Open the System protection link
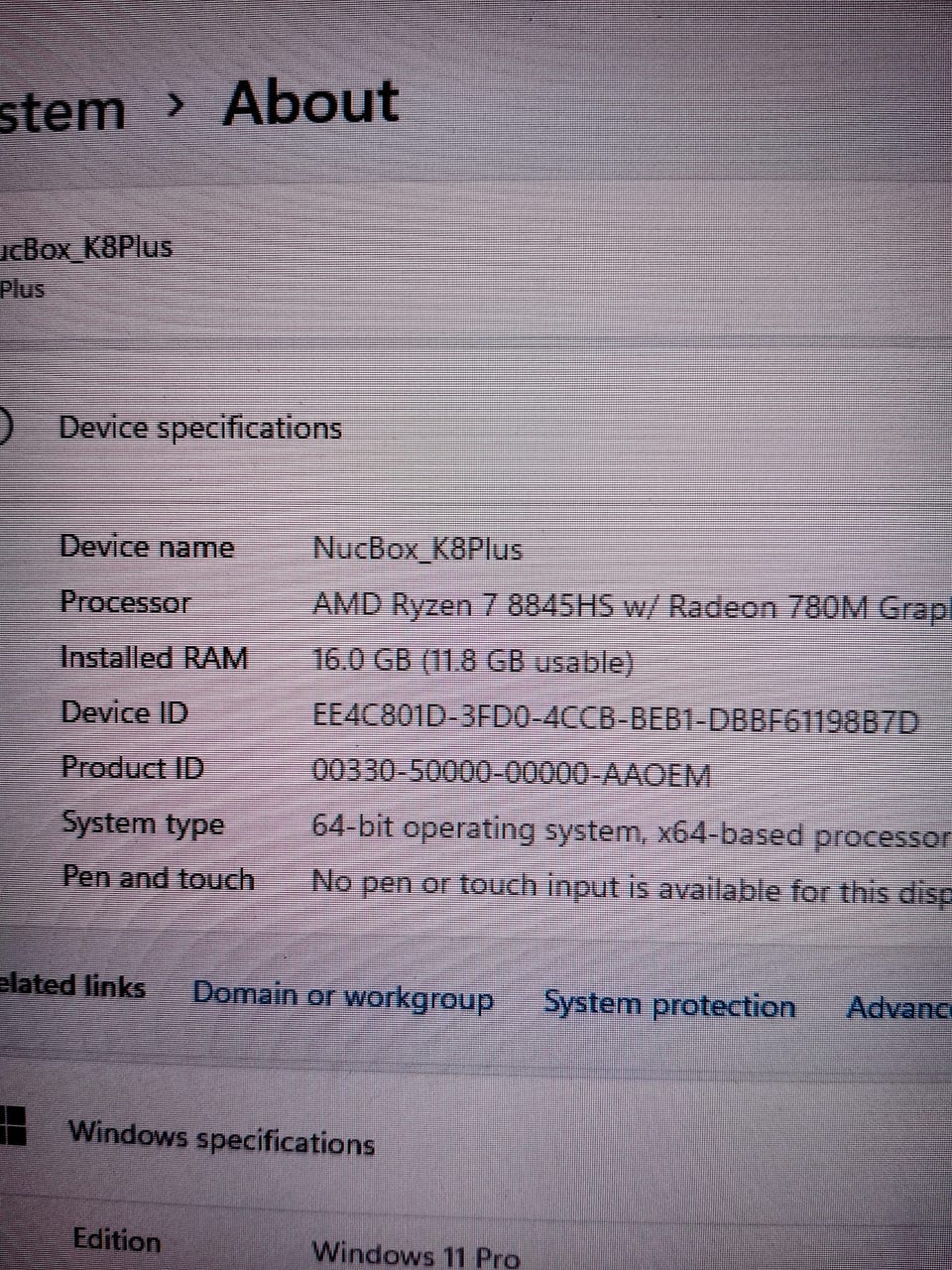 coord(669,1004)
